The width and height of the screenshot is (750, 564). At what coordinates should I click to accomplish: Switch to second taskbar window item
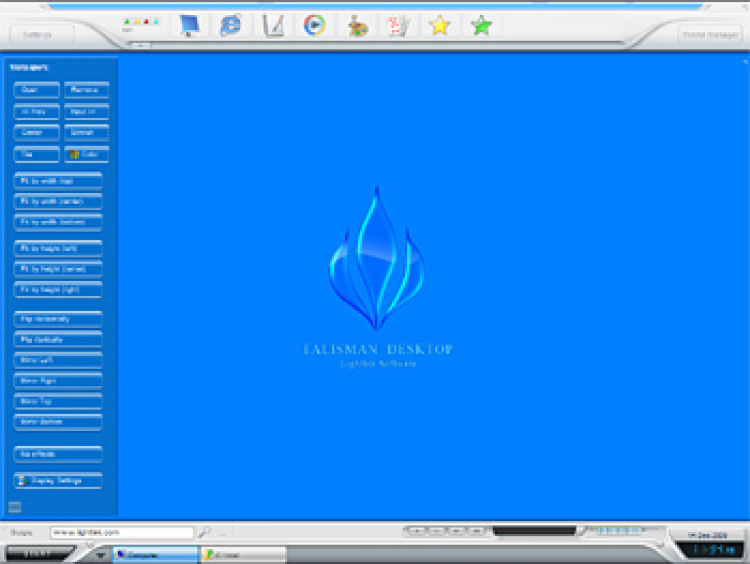(243, 555)
